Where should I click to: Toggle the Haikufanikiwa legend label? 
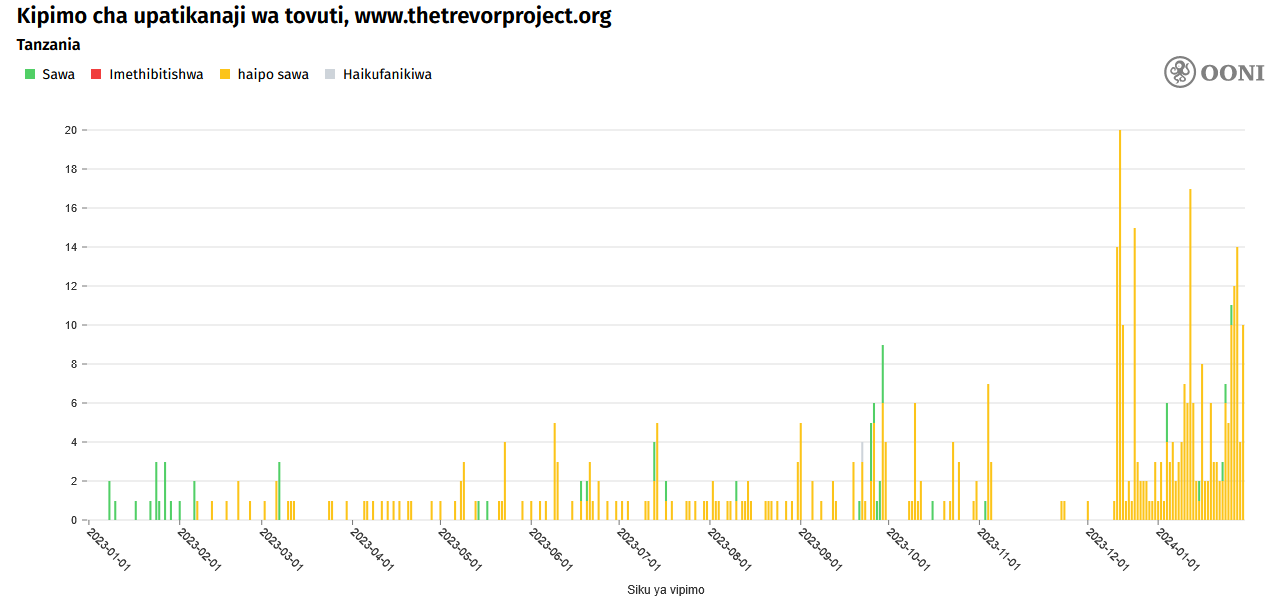point(387,74)
